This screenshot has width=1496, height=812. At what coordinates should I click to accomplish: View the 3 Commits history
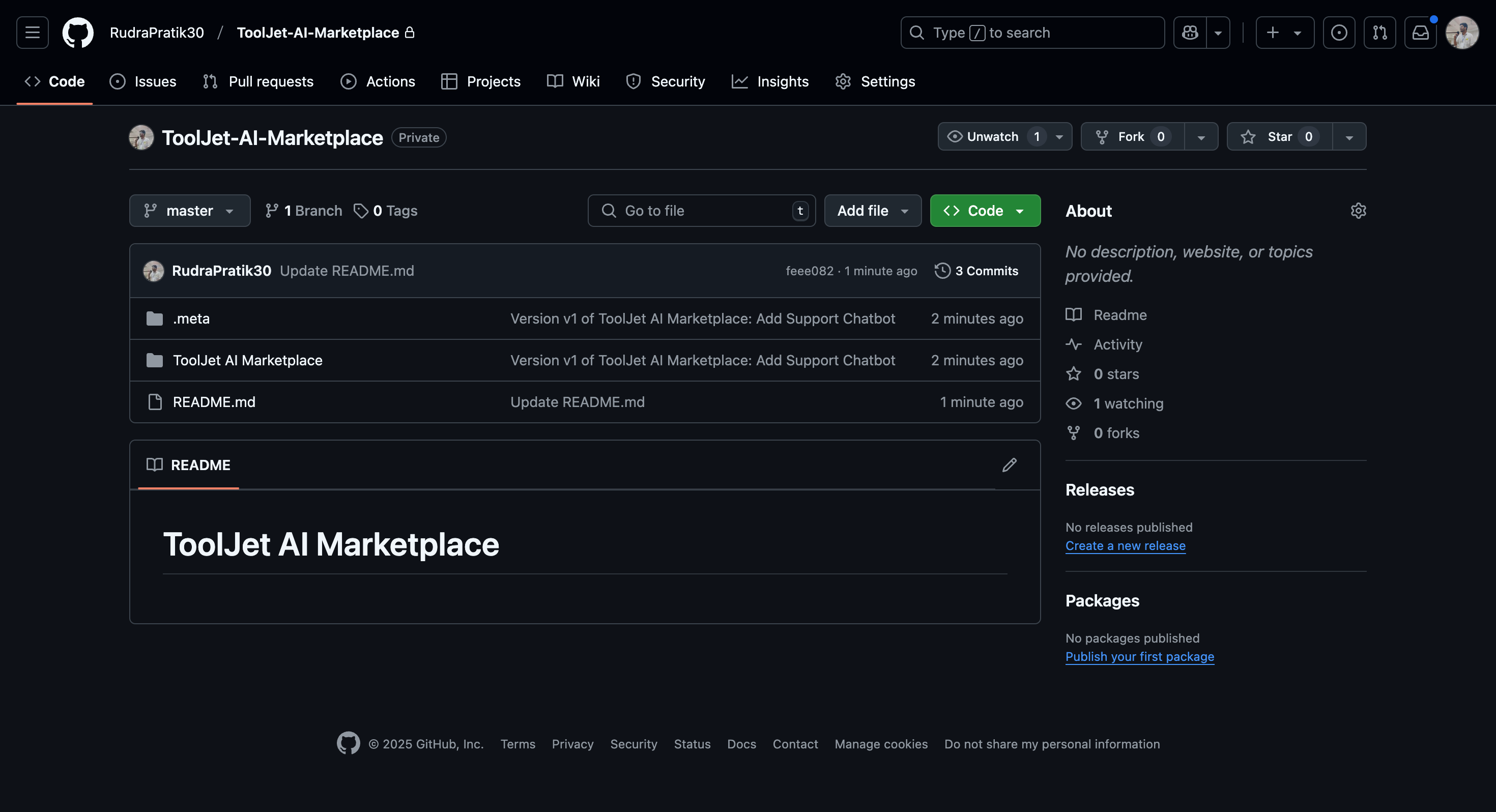977,271
